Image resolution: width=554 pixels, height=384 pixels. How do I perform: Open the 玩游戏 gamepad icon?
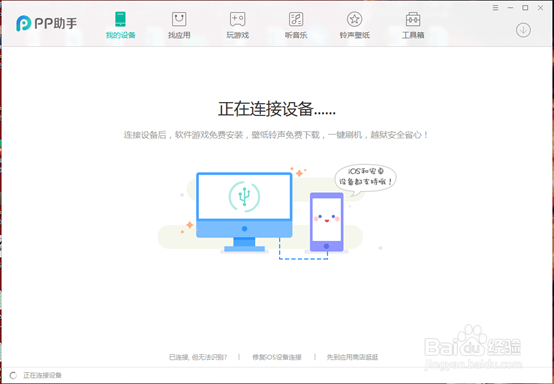click(x=237, y=19)
